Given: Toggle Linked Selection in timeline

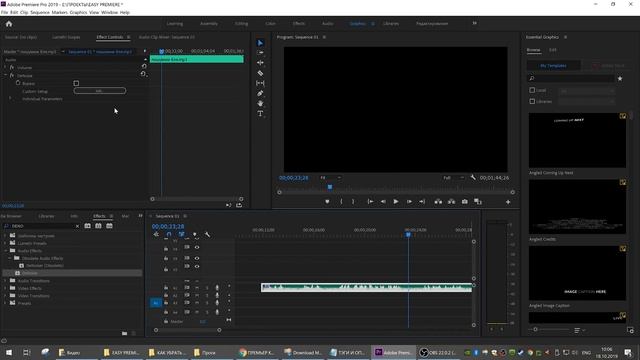Looking at the screenshot, I should coord(182,235).
